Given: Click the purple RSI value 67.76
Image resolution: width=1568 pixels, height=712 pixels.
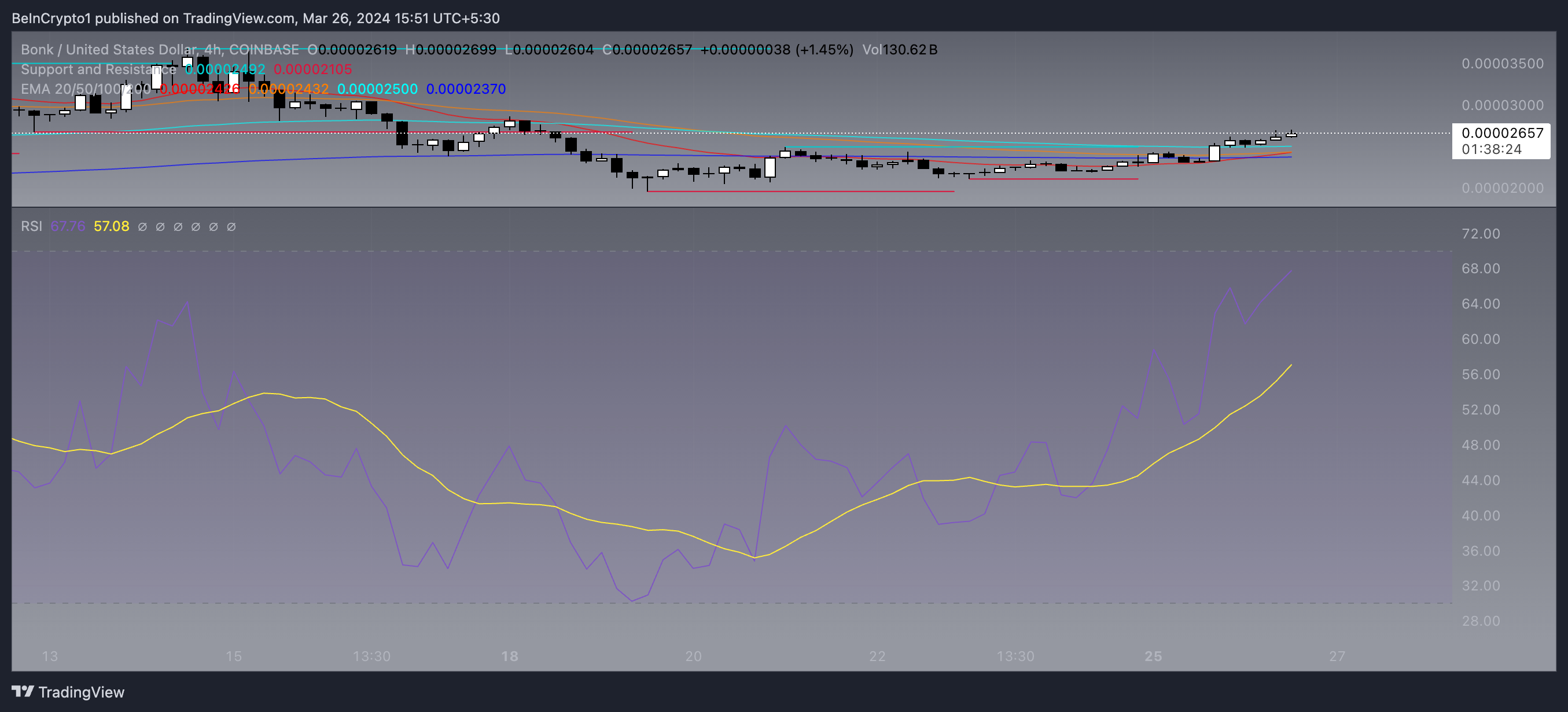Looking at the screenshot, I should pyautogui.click(x=68, y=226).
